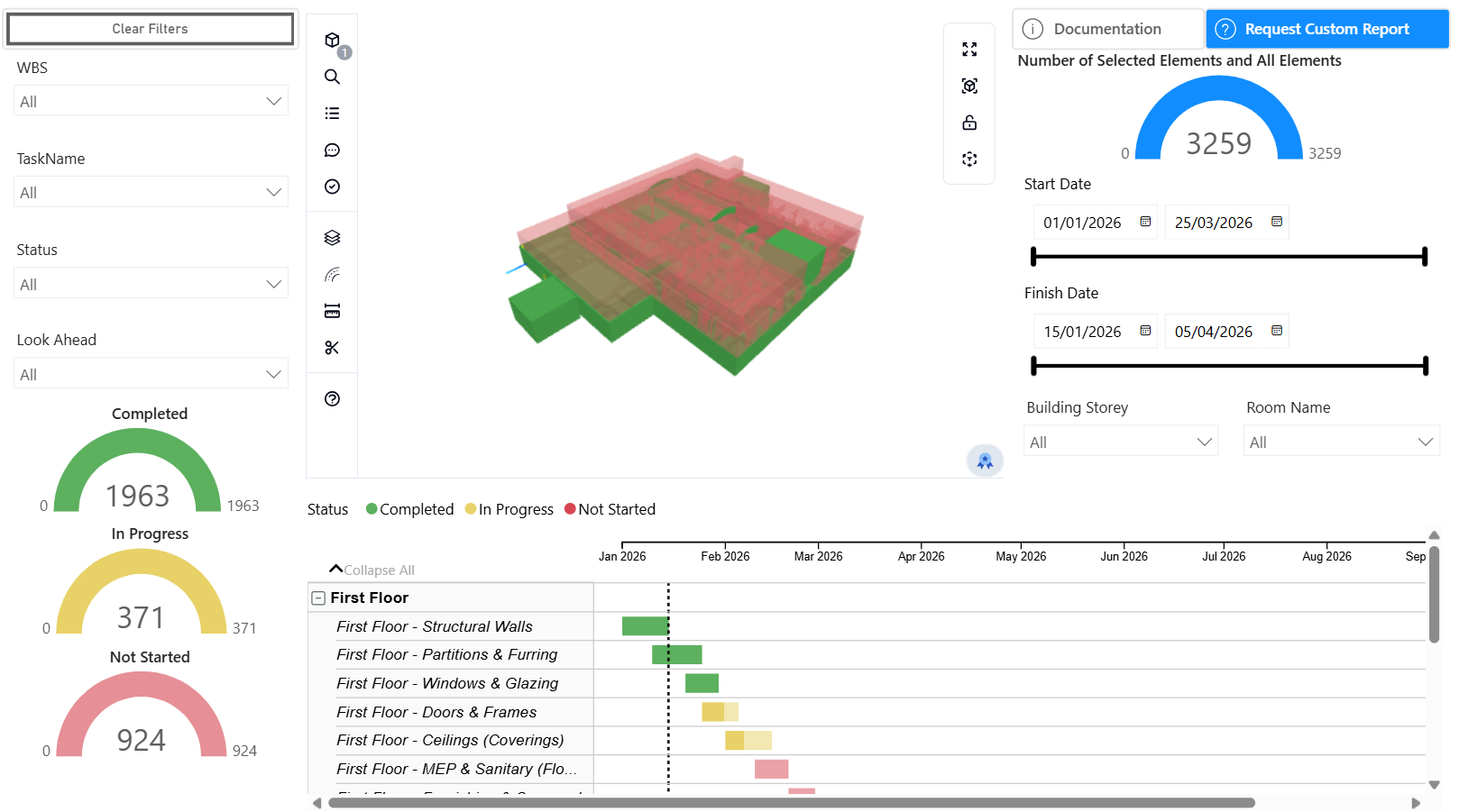
Task: Open the Request Custom Report tab
Action: 1326,29
